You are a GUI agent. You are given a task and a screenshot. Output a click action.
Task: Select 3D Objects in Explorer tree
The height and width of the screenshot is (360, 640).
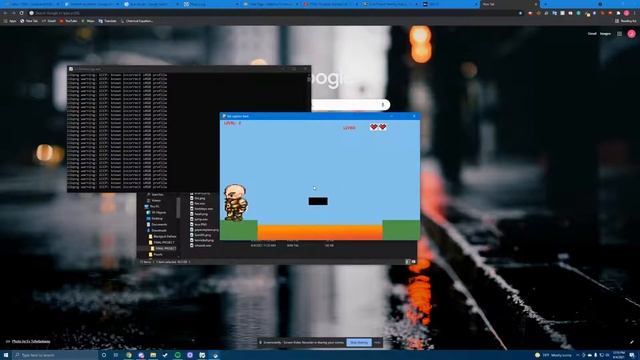tap(156, 212)
